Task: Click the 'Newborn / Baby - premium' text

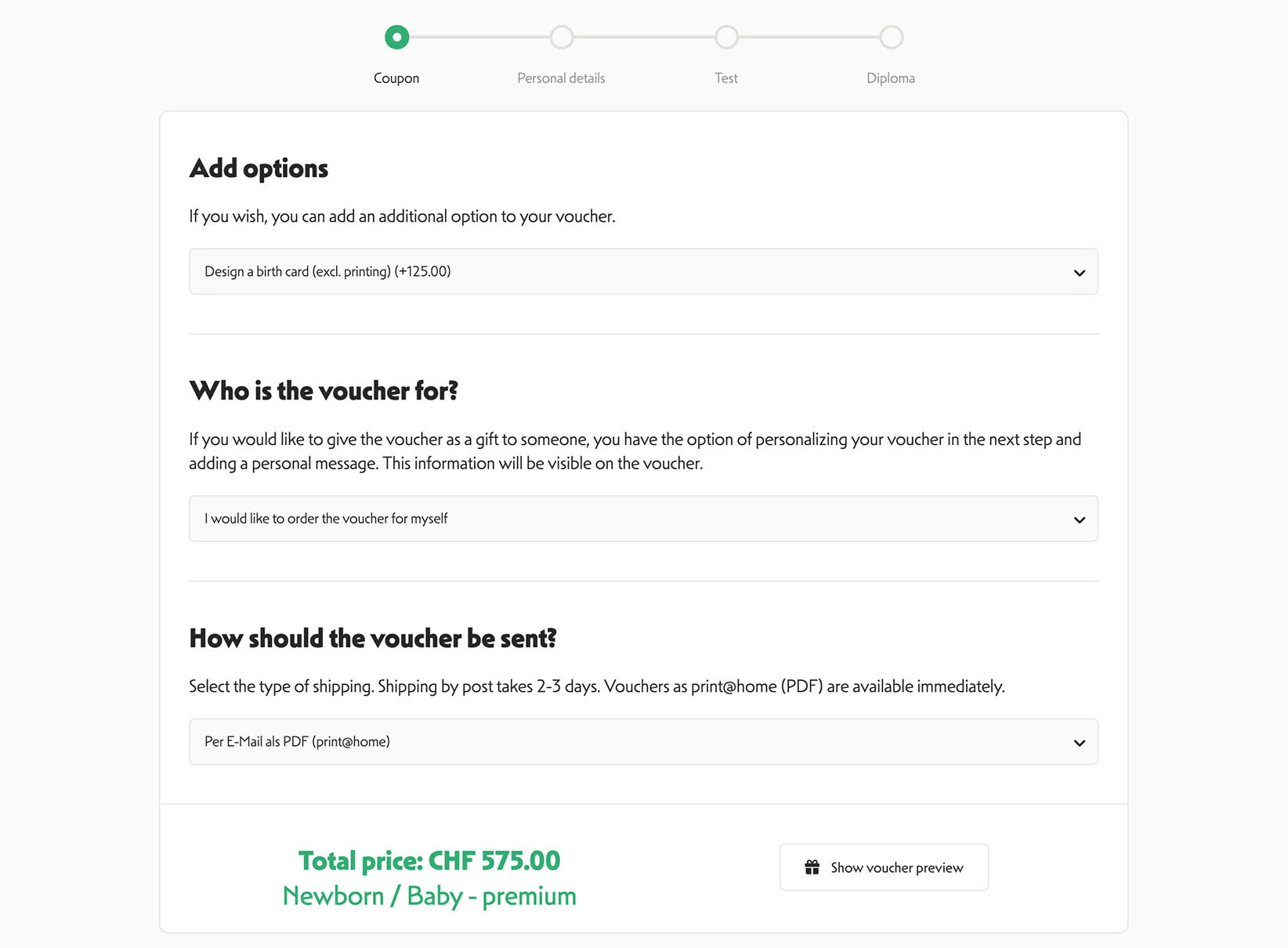Action: (x=429, y=896)
